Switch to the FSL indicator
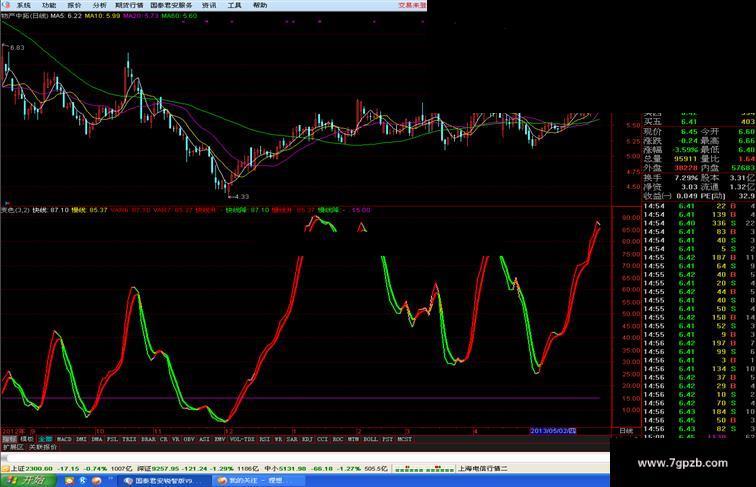 112,439
